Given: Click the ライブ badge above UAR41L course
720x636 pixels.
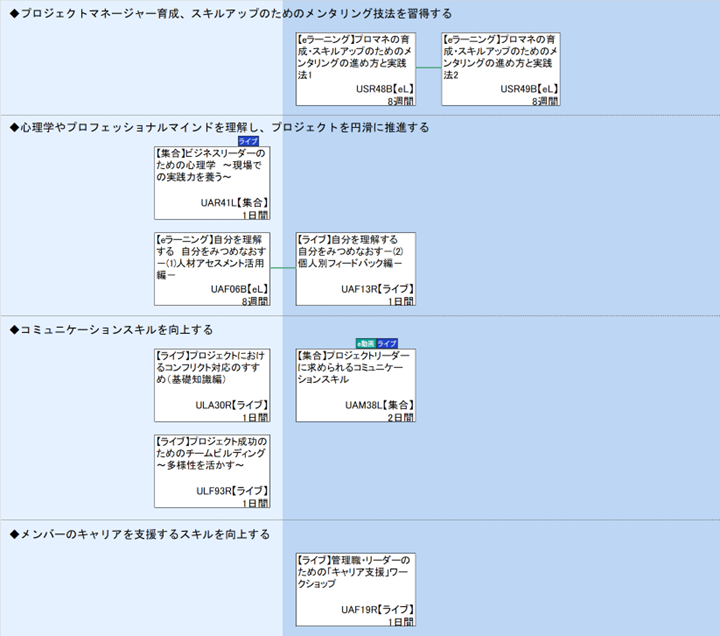Looking at the screenshot, I should pos(248,141).
